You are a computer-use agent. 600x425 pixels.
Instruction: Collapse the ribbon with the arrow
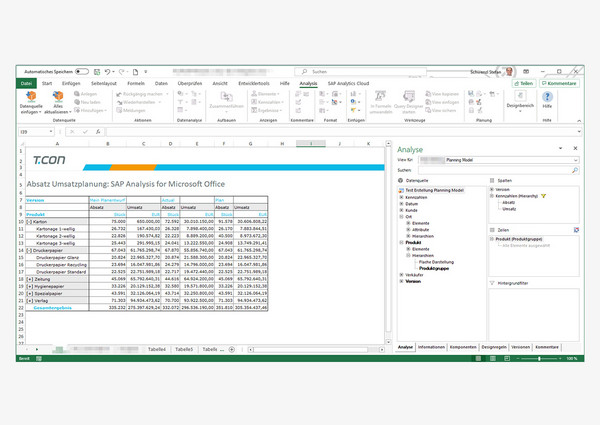(x=579, y=120)
